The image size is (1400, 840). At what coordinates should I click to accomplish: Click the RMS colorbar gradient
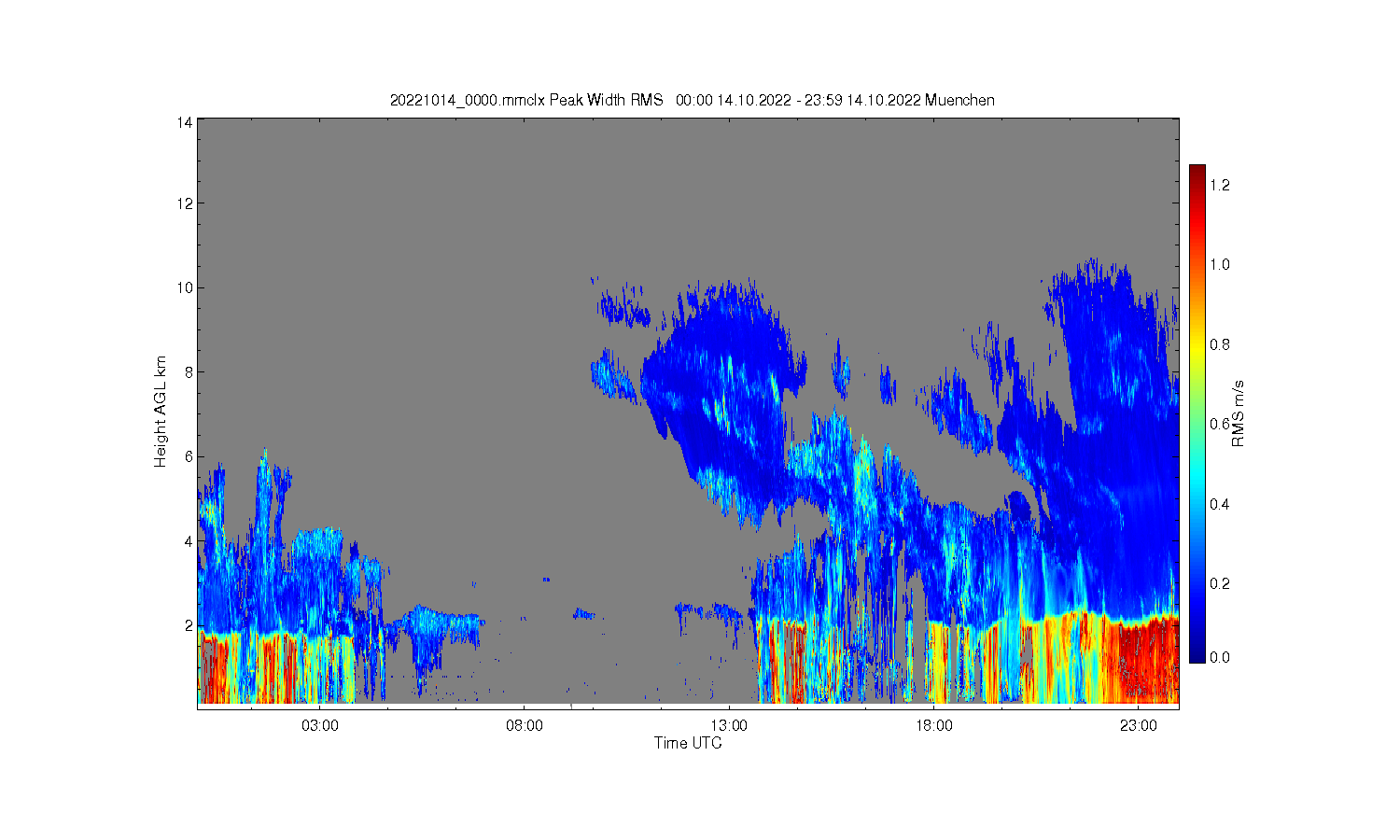pos(1197,413)
